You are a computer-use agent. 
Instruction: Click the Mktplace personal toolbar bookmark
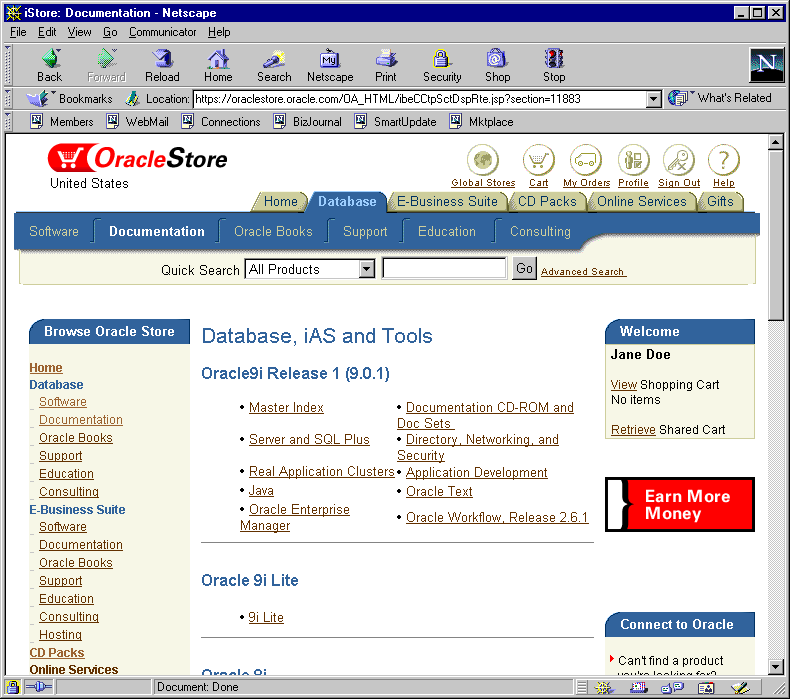coord(481,121)
